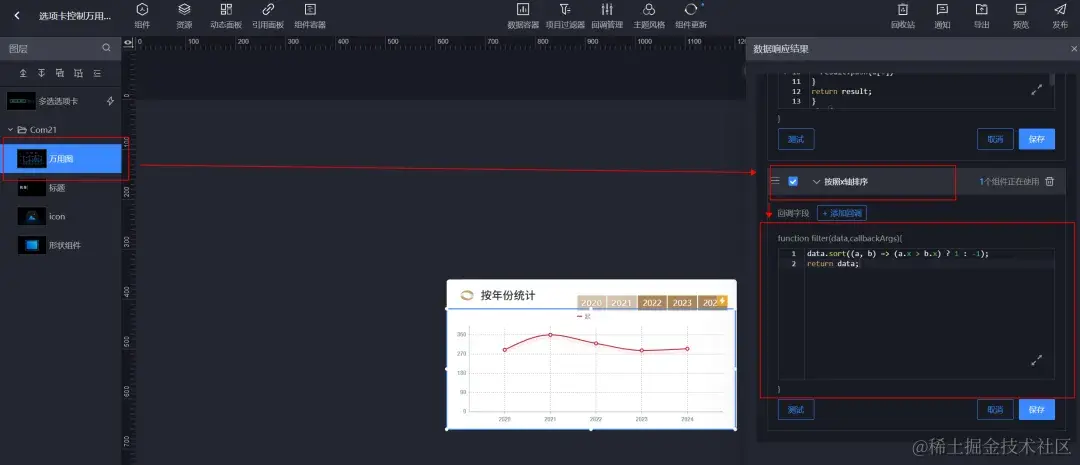Viewport: 1080px width, 465px height.
Task: Click the search icon in 图层 panel
Action: 106,48
